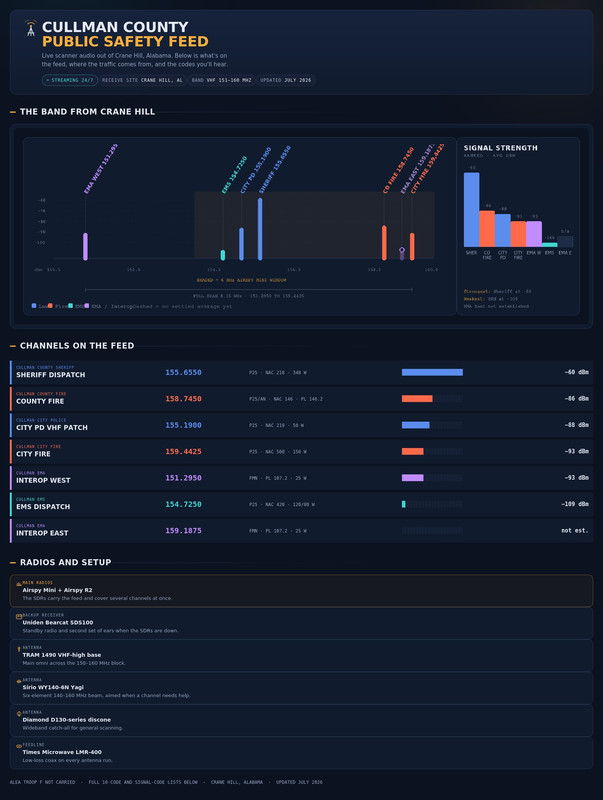Click the County Fire signal level bar
This screenshot has width=603, height=800.
(432, 398)
